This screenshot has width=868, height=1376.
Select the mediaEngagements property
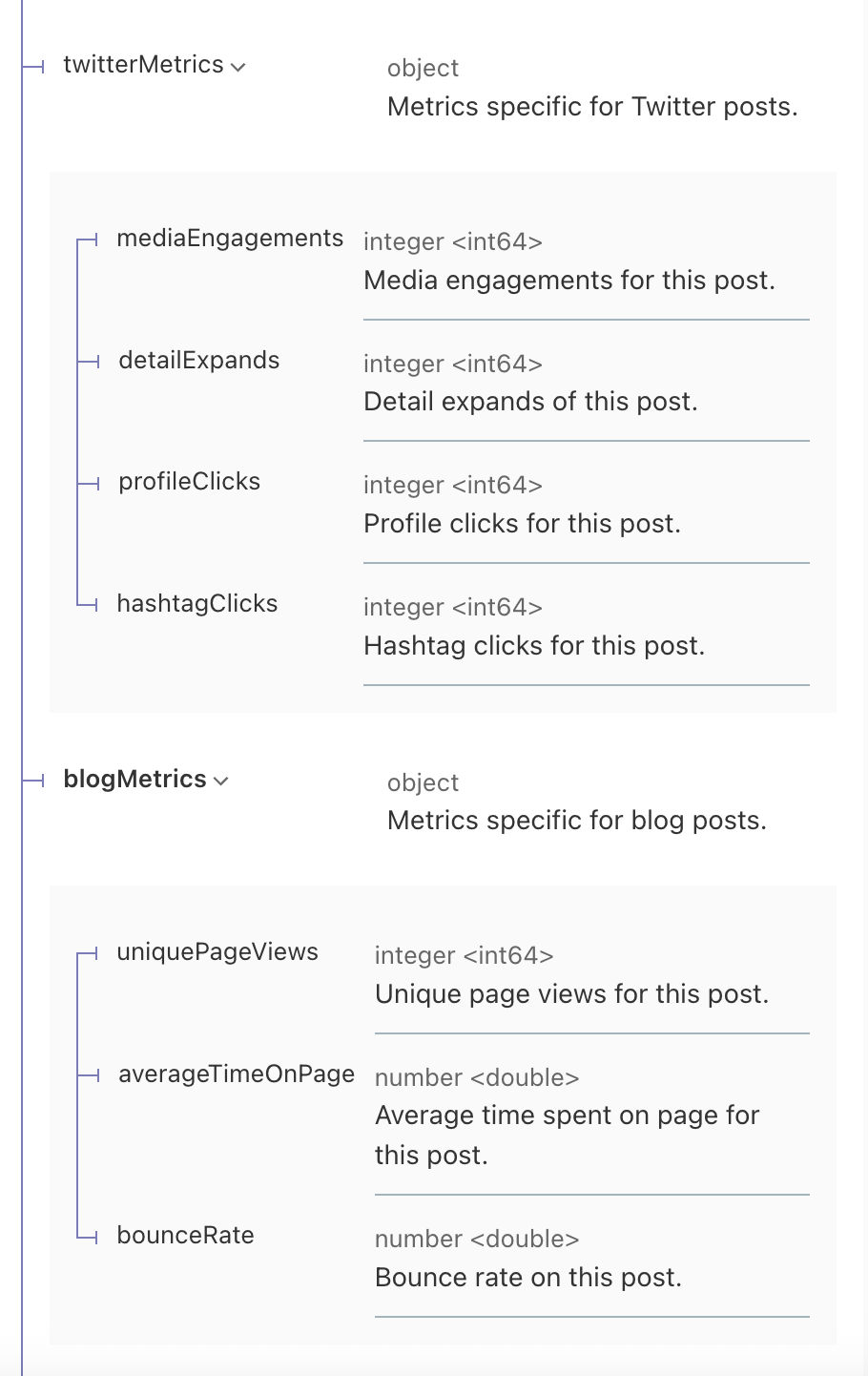(229, 238)
